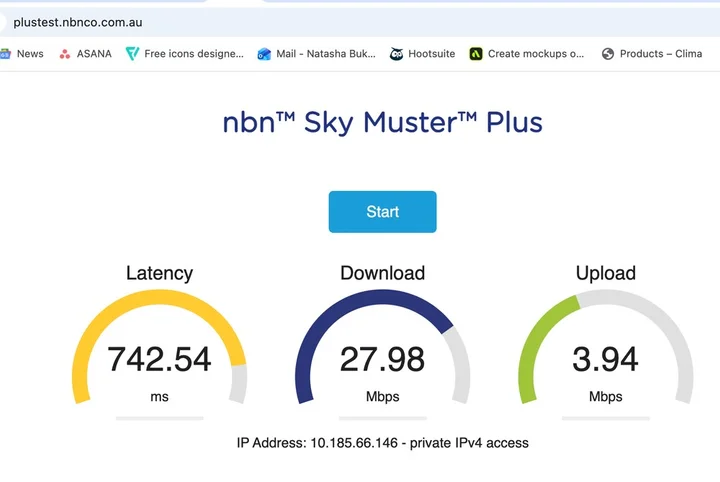This screenshot has height=482, width=720.
Task: Select the Hootsuite bookmark text
Action: (x=432, y=54)
